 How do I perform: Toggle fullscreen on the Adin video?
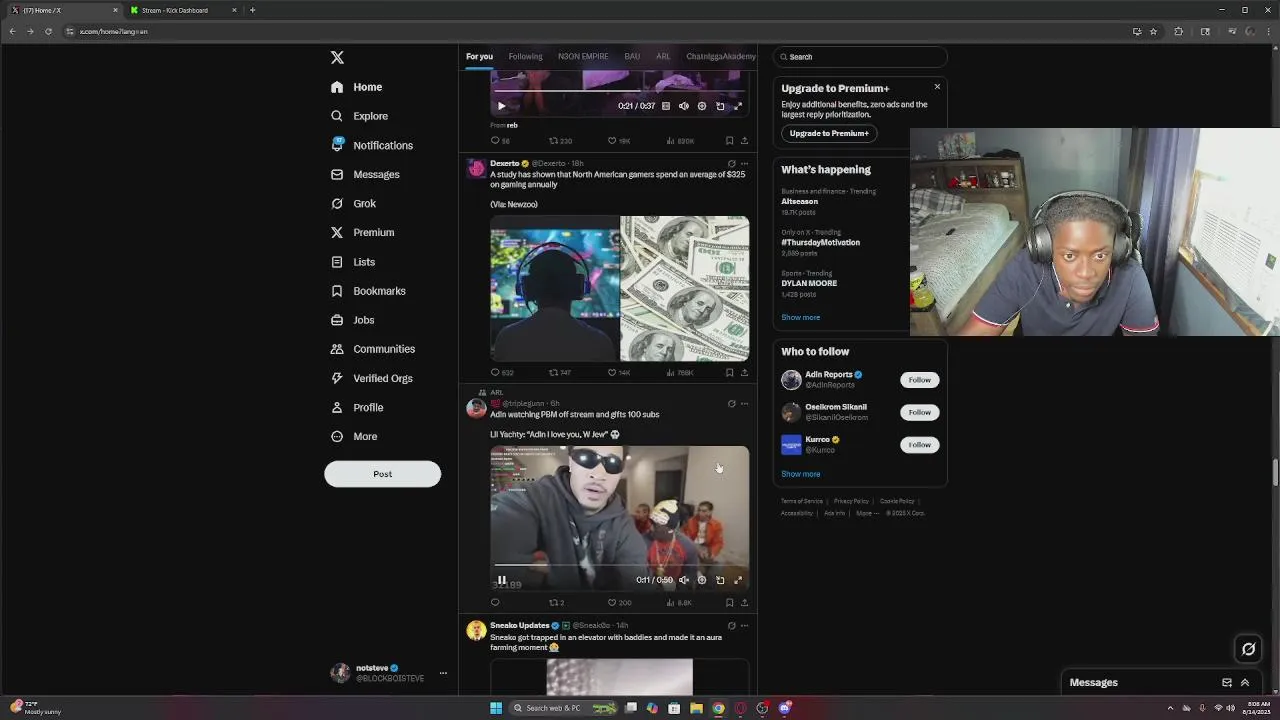pos(738,580)
